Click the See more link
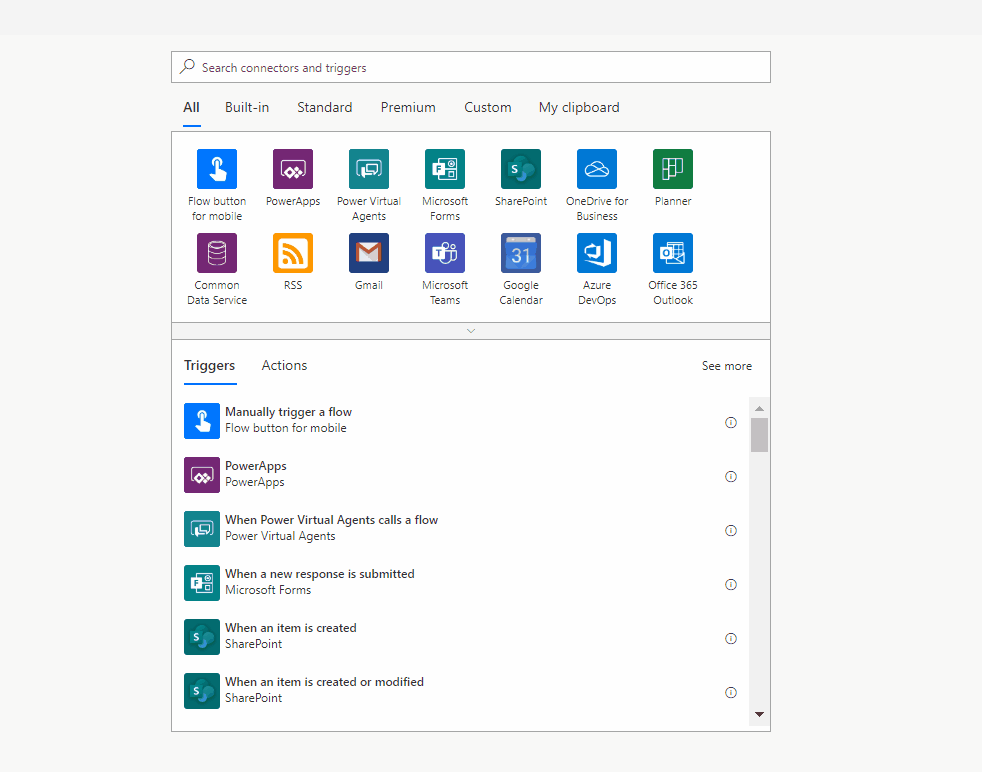 coord(726,366)
